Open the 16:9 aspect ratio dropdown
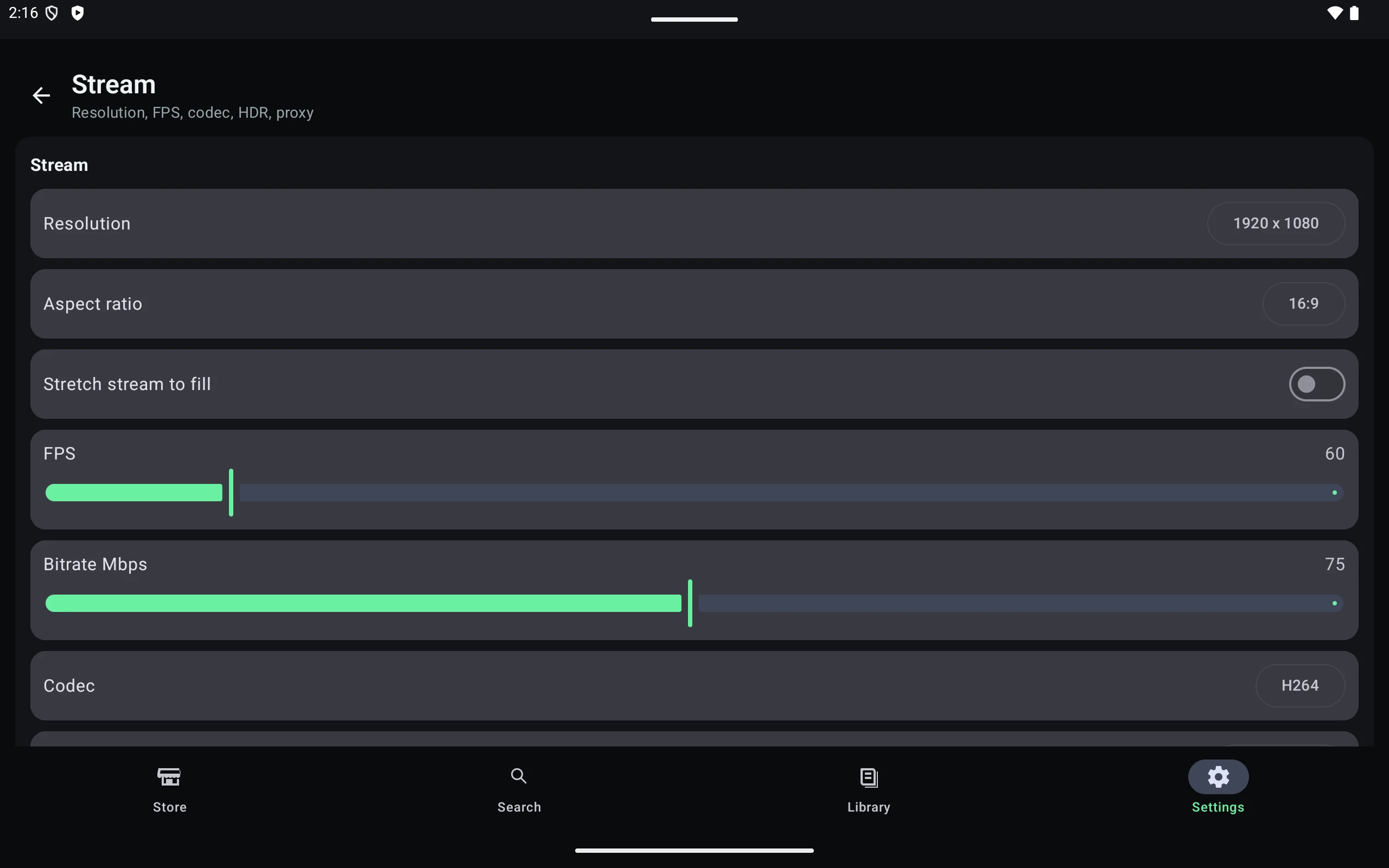The width and height of the screenshot is (1389, 868). coord(1303,304)
